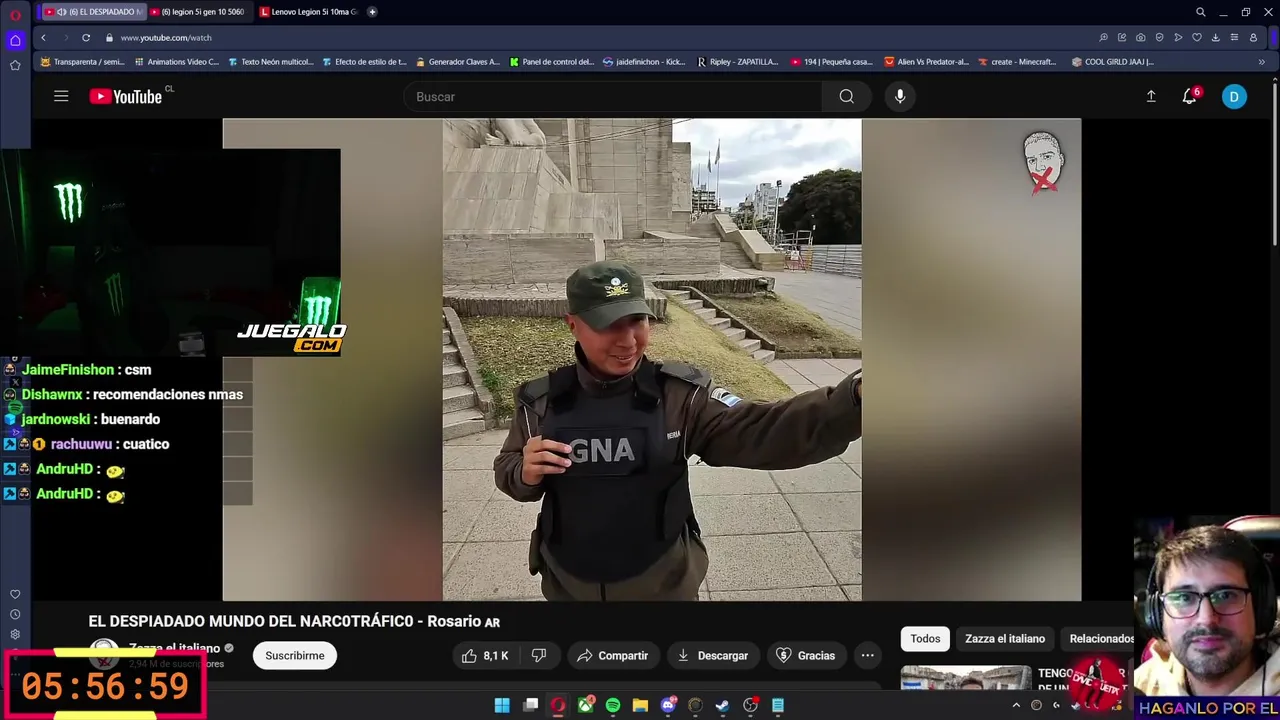Open bookmark Alien Vs Predator-al...
1280x720 pixels.
(926, 62)
